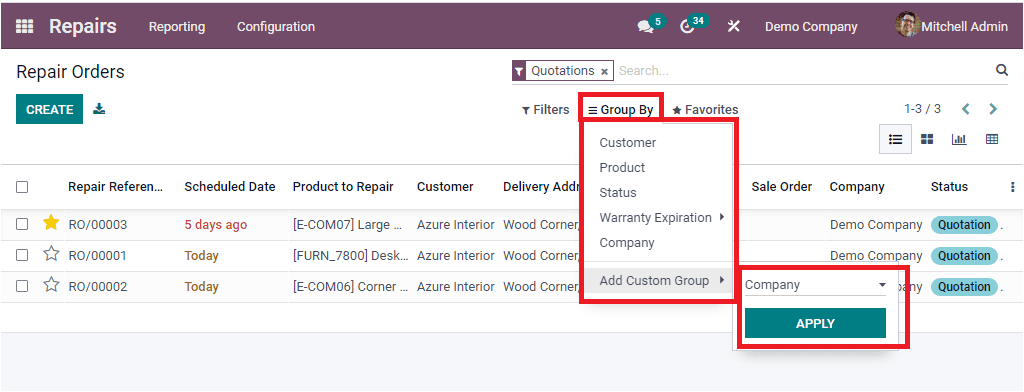Viewport: 1024px width, 392px height.
Task: Remove the Quotations filter tag
Action: (605, 71)
